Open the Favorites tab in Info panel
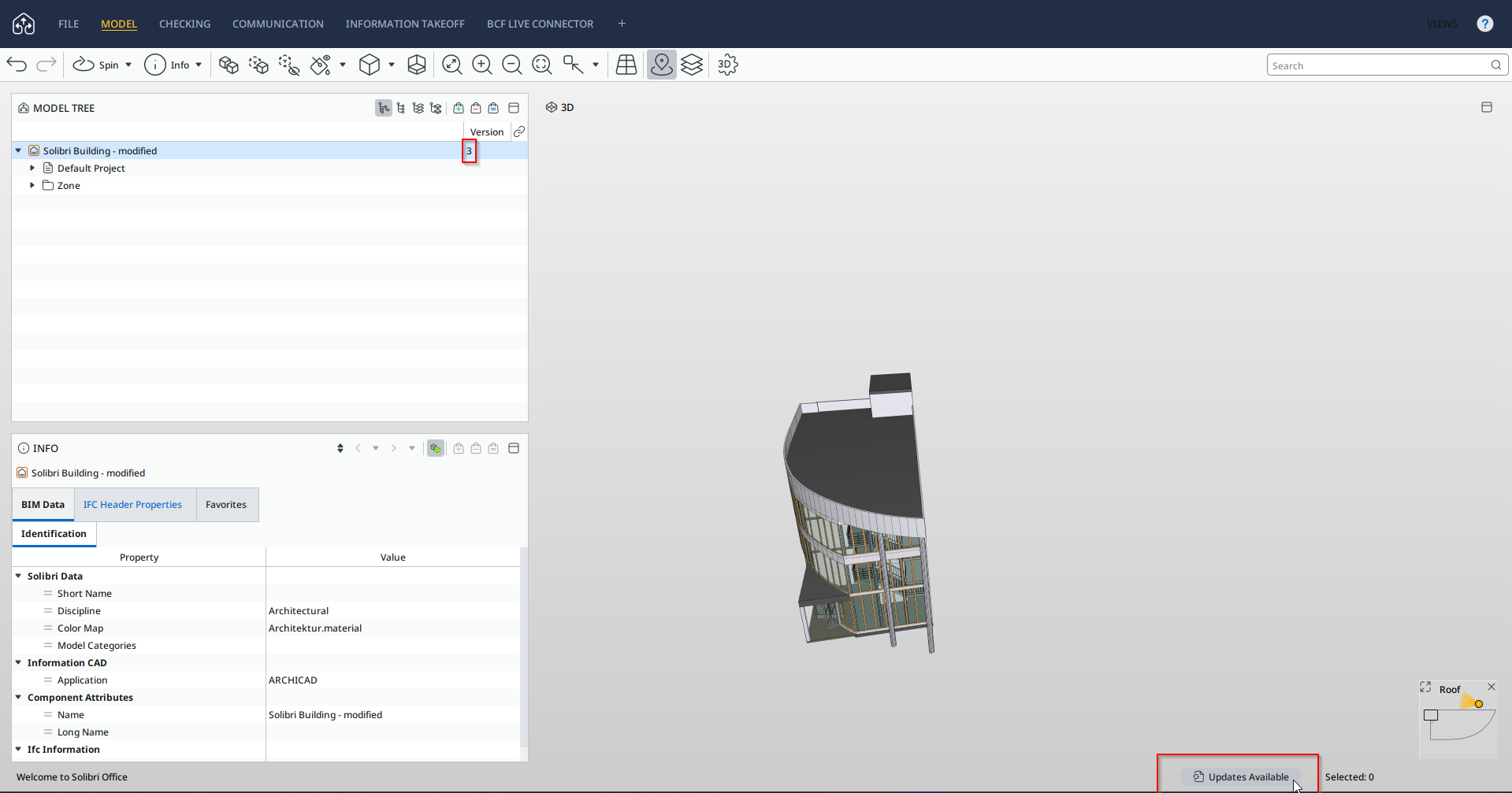Viewport: 1512px width, 793px height. click(x=226, y=505)
